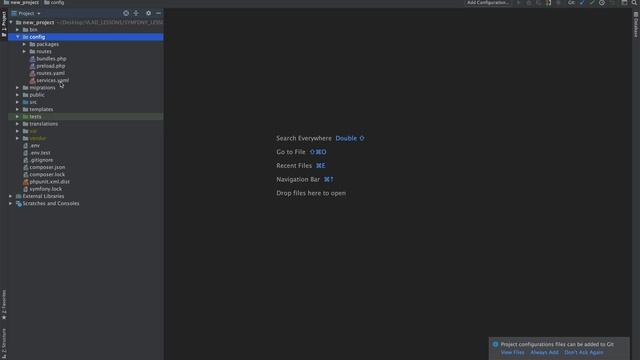Click the Scratches and Consoles icon

tap(18, 203)
